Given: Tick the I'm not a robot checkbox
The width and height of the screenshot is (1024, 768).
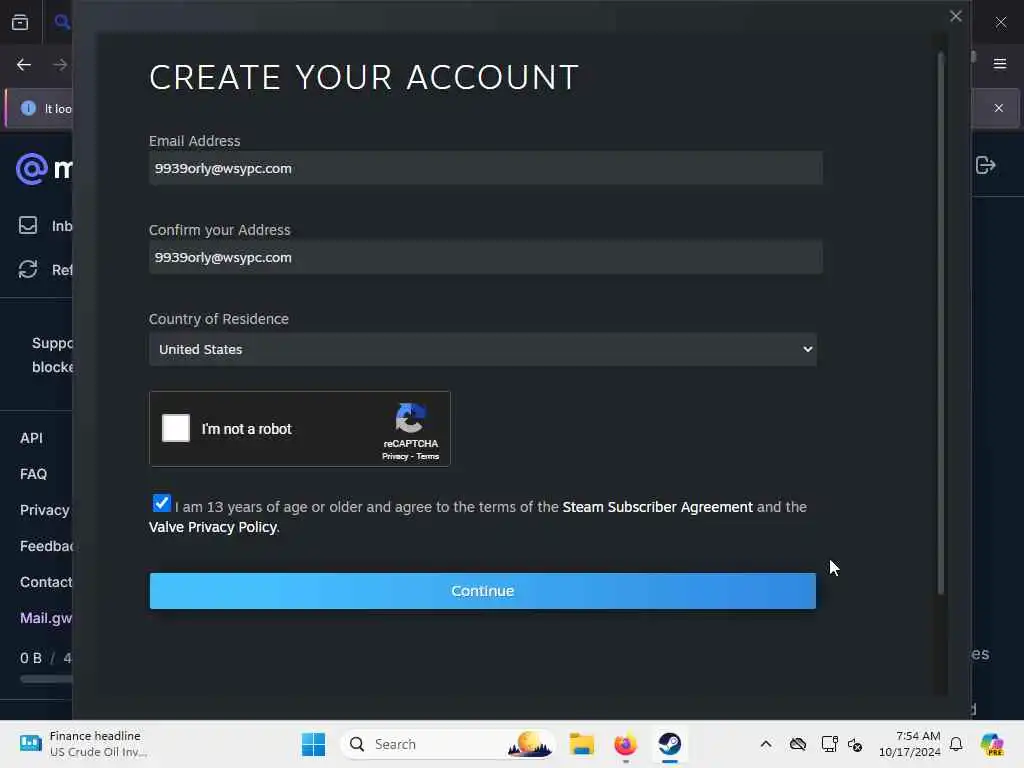Looking at the screenshot, I should (176, 428).
